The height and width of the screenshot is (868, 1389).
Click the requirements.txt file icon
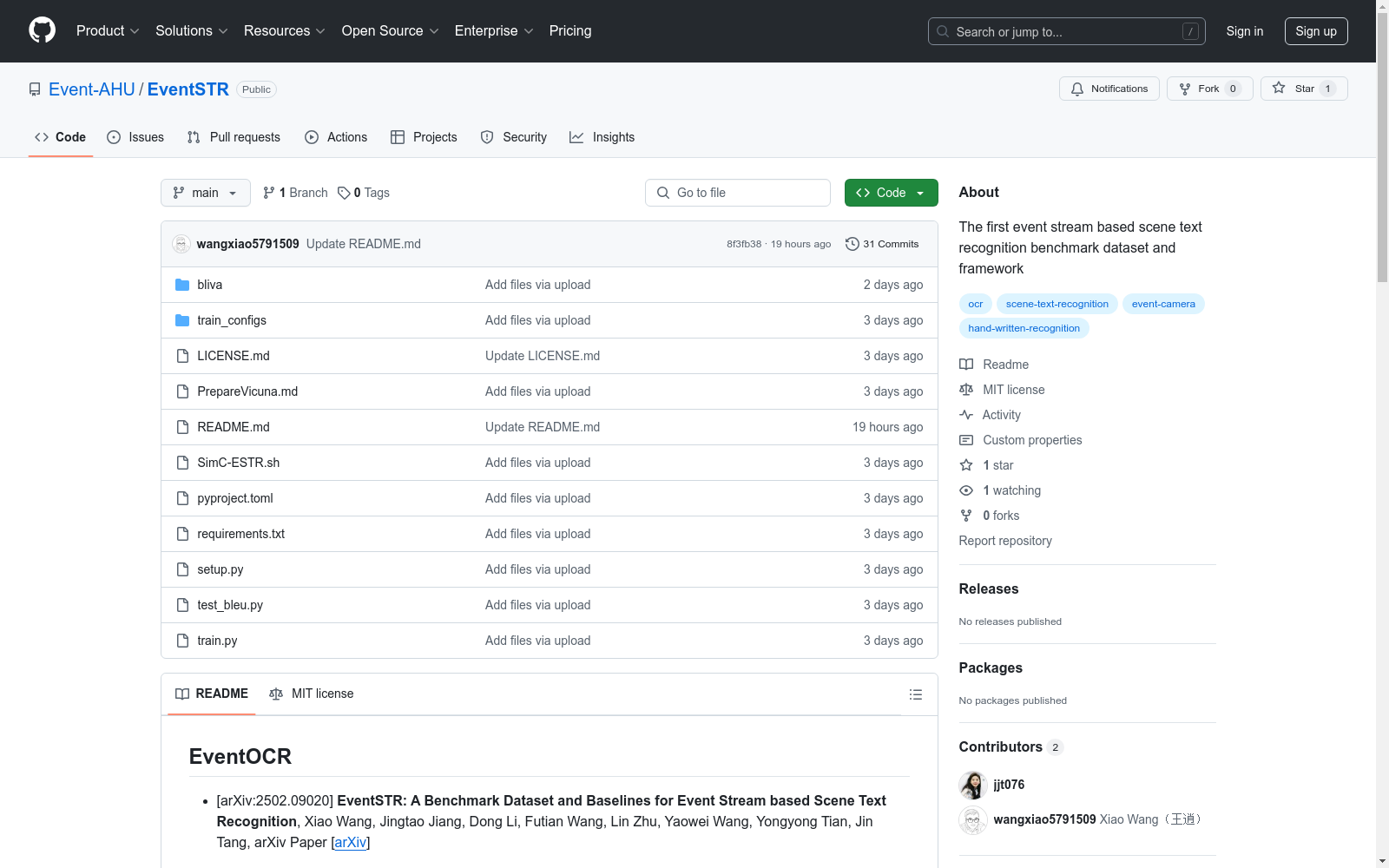182,534
